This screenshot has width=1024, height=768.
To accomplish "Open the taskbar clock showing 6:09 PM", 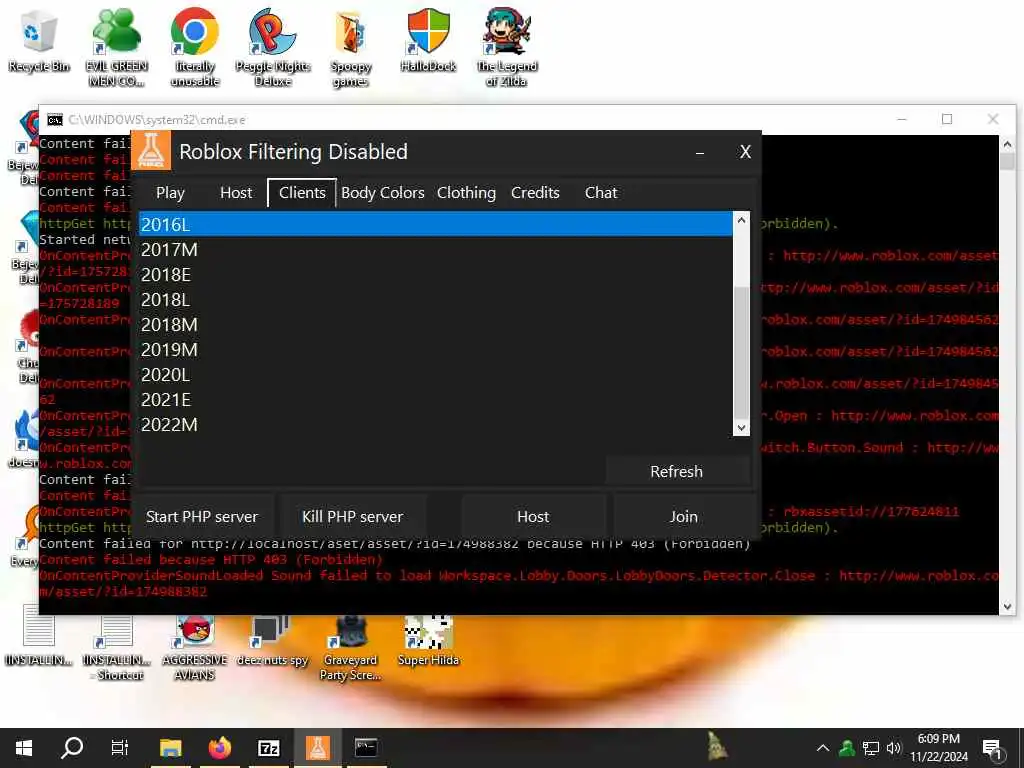I will [x=938, y=748].
